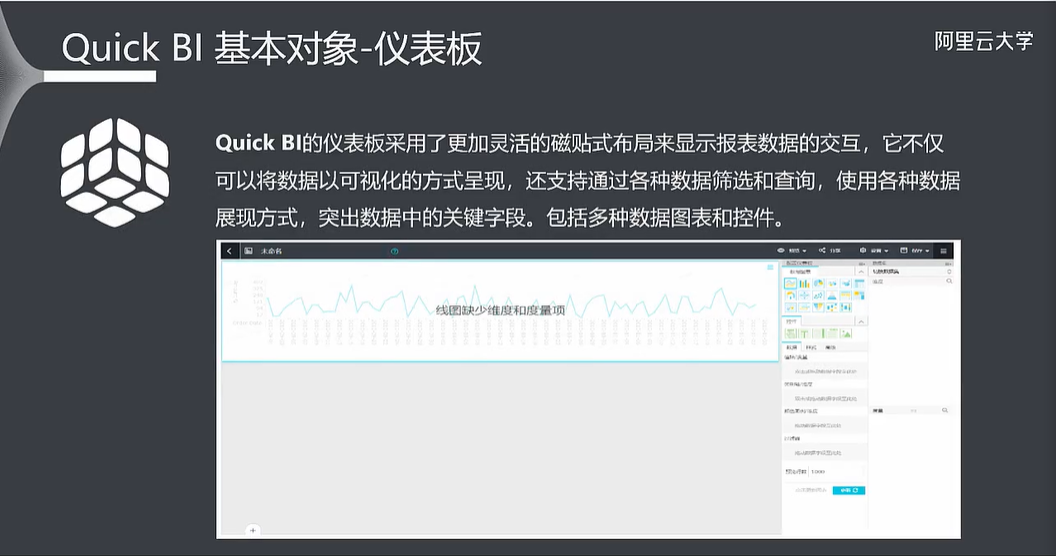Open the settings gear dropdown
Screen dimensions: 1056x556
click(874, 250)
